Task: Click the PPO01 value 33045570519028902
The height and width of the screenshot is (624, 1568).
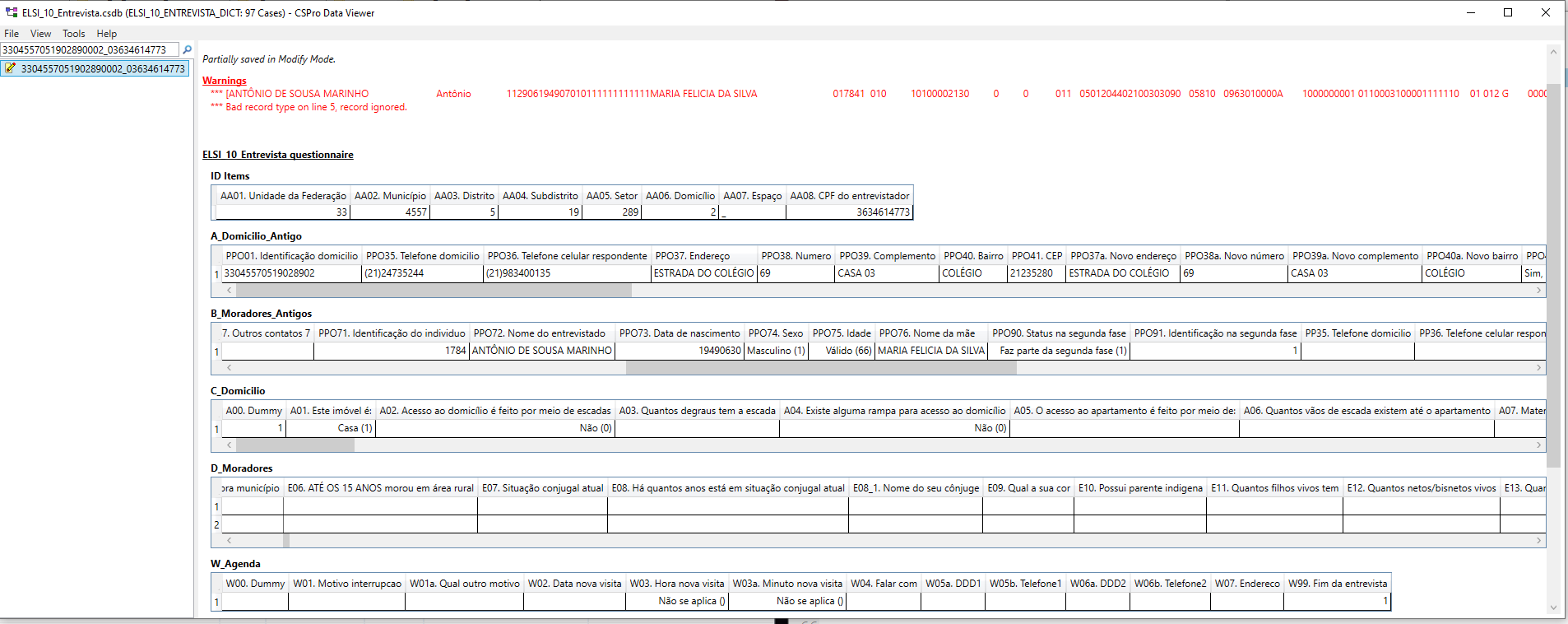Action: pyautogui.click(x=292, y=273)
